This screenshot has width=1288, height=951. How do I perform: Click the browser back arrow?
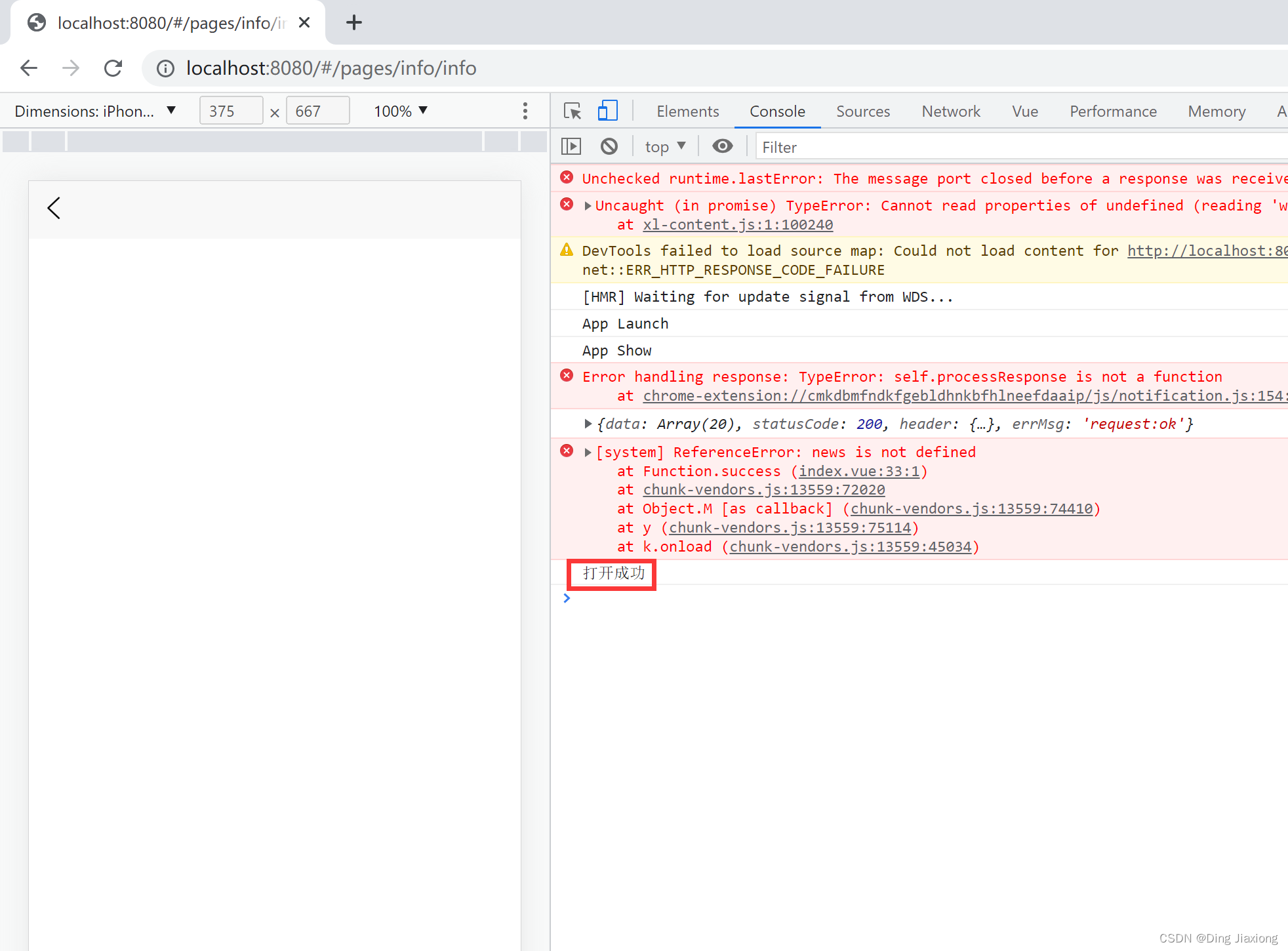point(29,68)
